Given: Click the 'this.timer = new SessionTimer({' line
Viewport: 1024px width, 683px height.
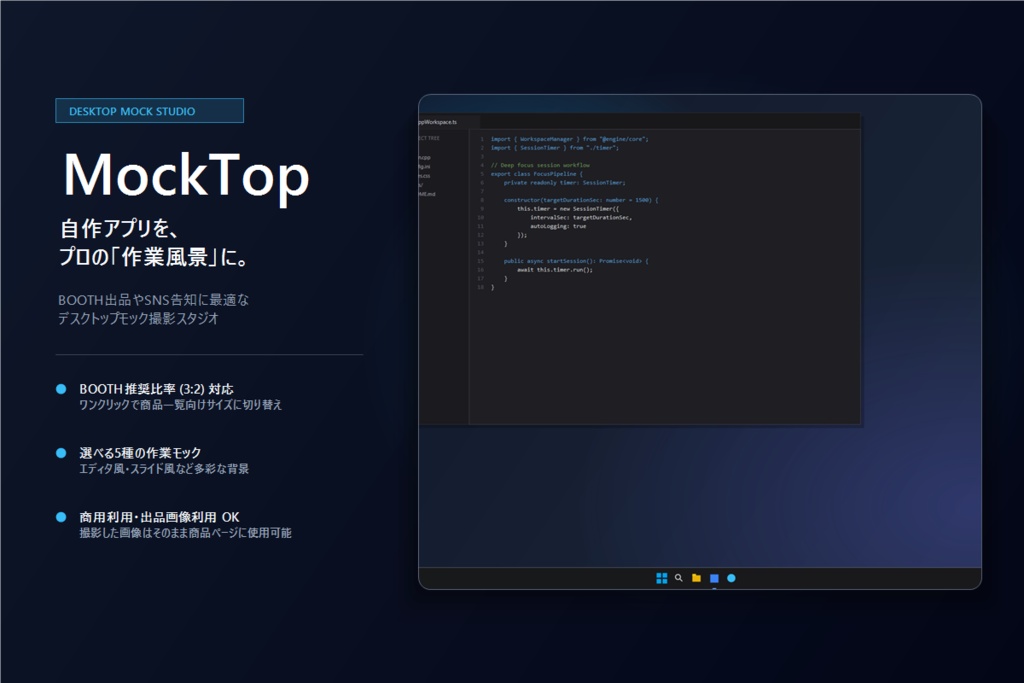Looking at the screenshot, I should (x=568, y=209).
